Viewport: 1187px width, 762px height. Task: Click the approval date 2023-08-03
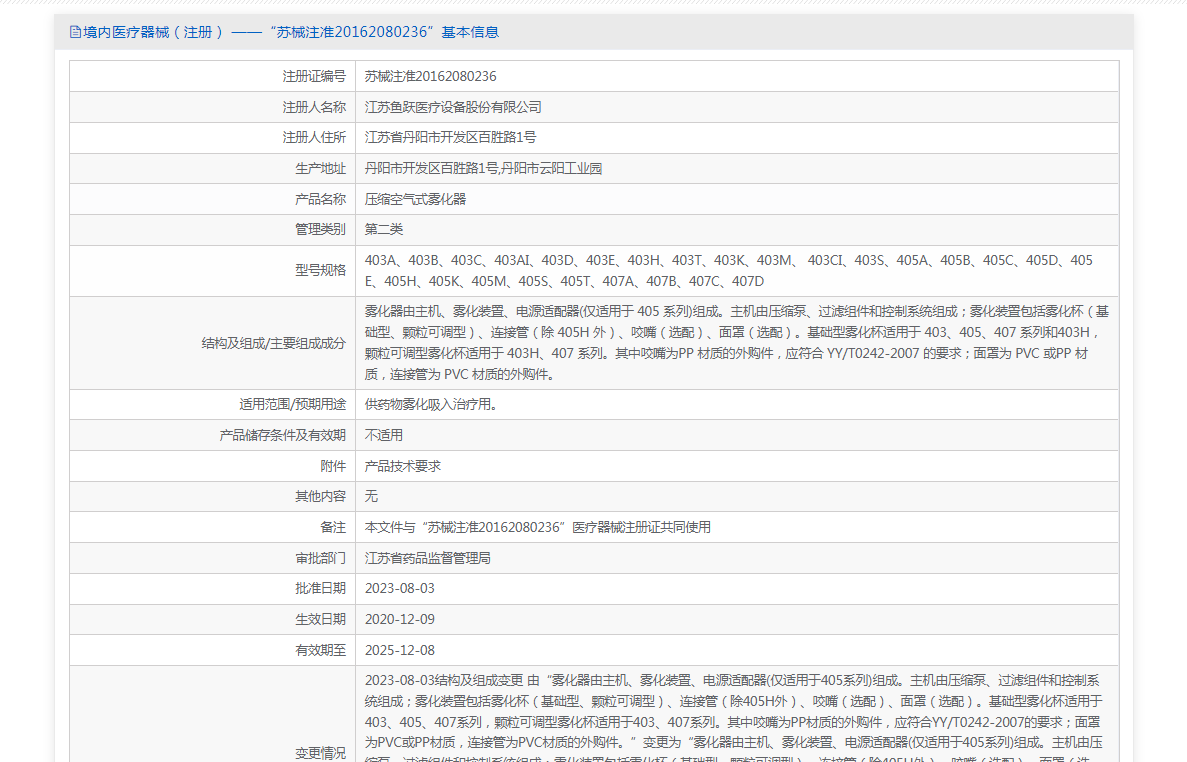click(400, 588)
